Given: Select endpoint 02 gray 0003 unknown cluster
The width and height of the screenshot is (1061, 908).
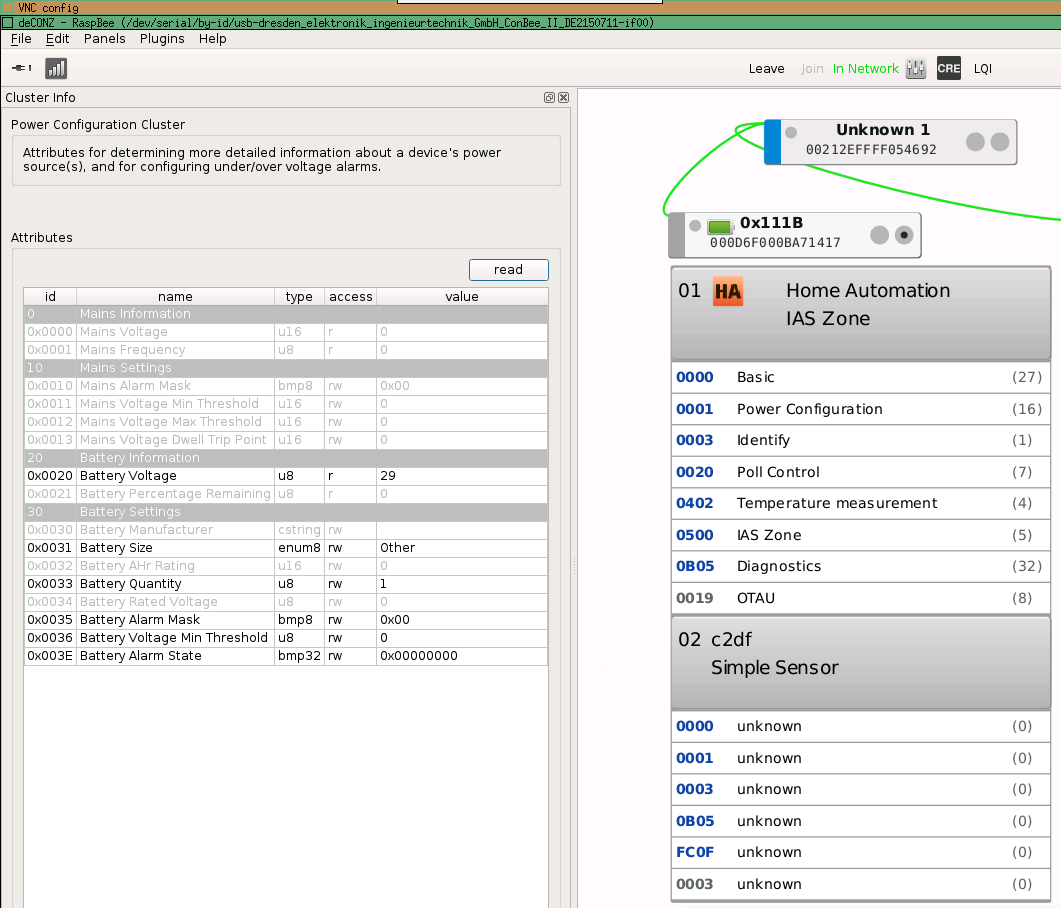Looking at the screenshot, I should [x=861, y=884].
